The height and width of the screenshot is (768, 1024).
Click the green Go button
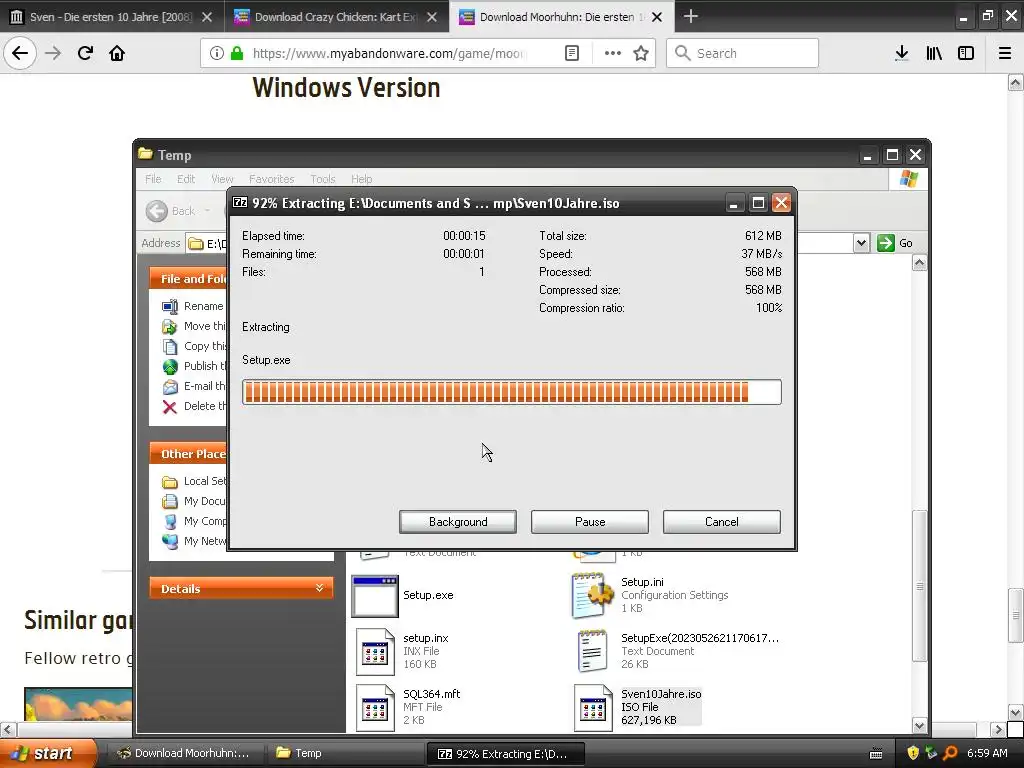895,243
